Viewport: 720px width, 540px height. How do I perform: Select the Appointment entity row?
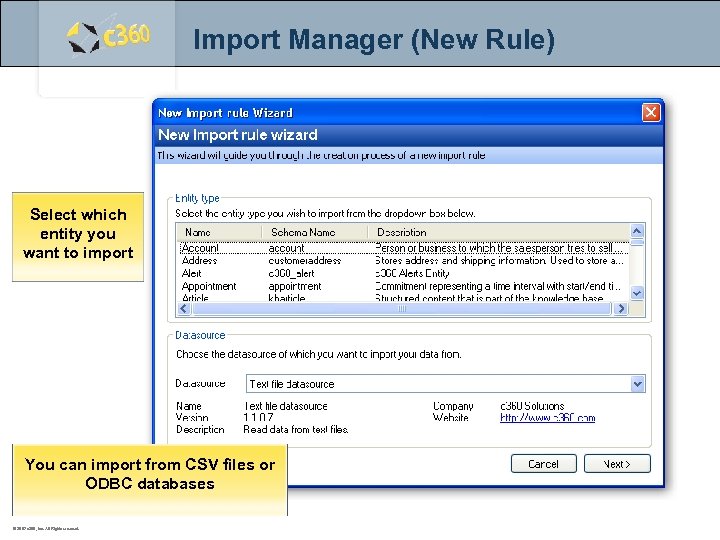(403, 287)
